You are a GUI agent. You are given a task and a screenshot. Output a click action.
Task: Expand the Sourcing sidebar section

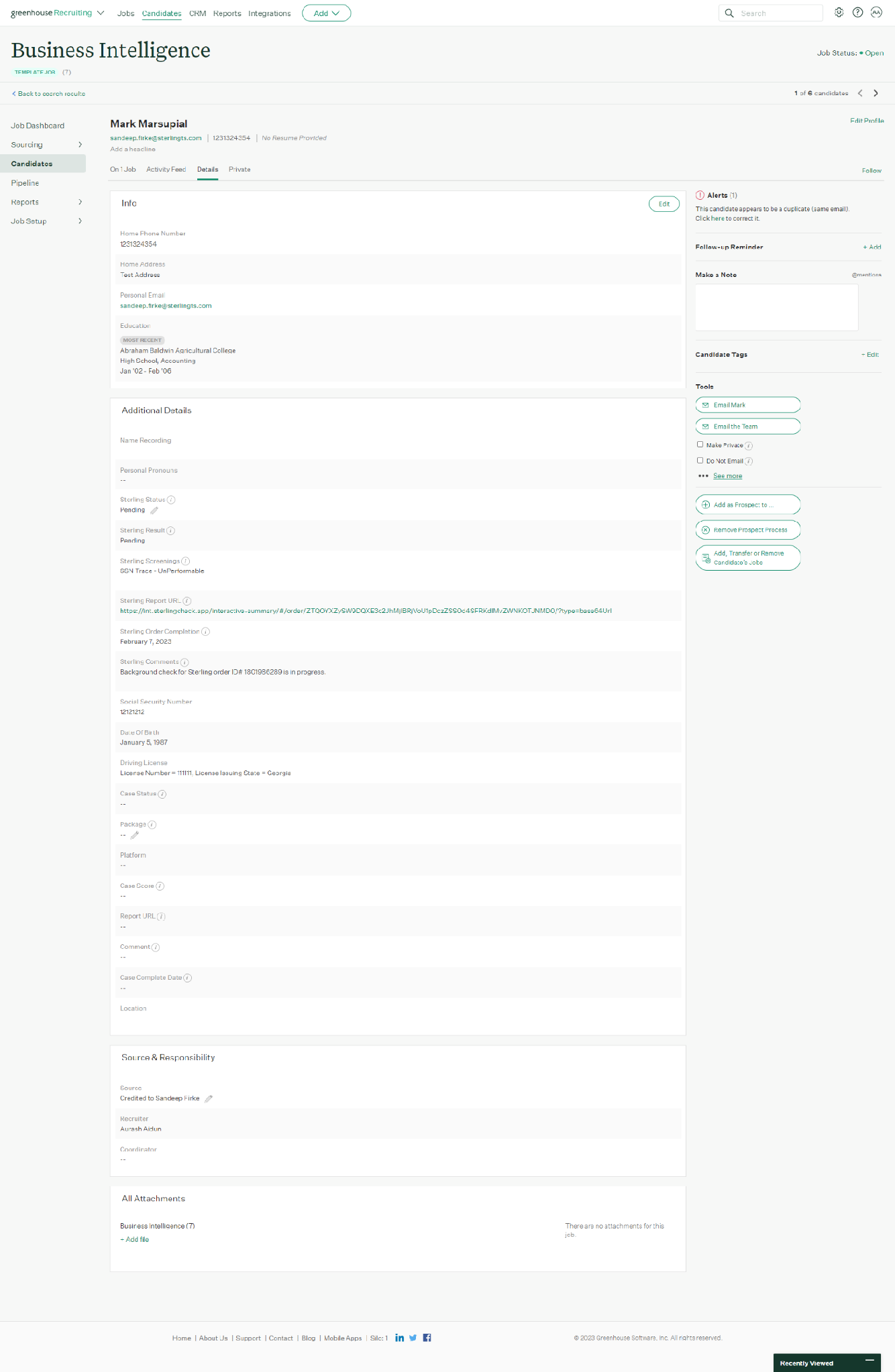pos(80,145)
